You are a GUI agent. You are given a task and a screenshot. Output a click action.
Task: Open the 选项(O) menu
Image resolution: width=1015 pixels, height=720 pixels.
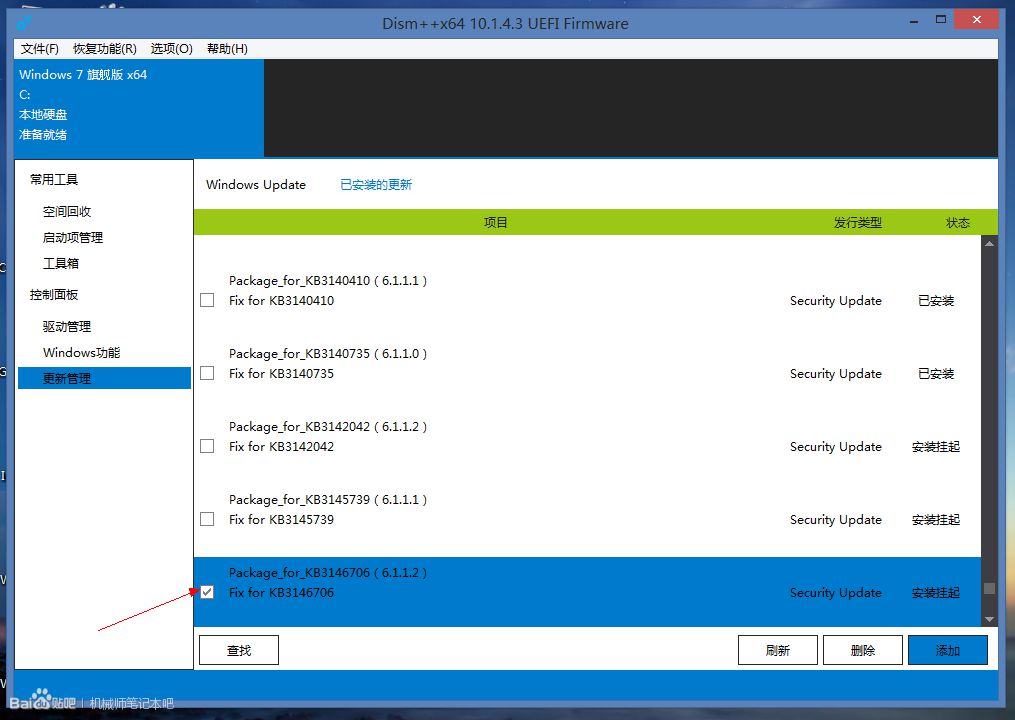[x=172, y=49]
